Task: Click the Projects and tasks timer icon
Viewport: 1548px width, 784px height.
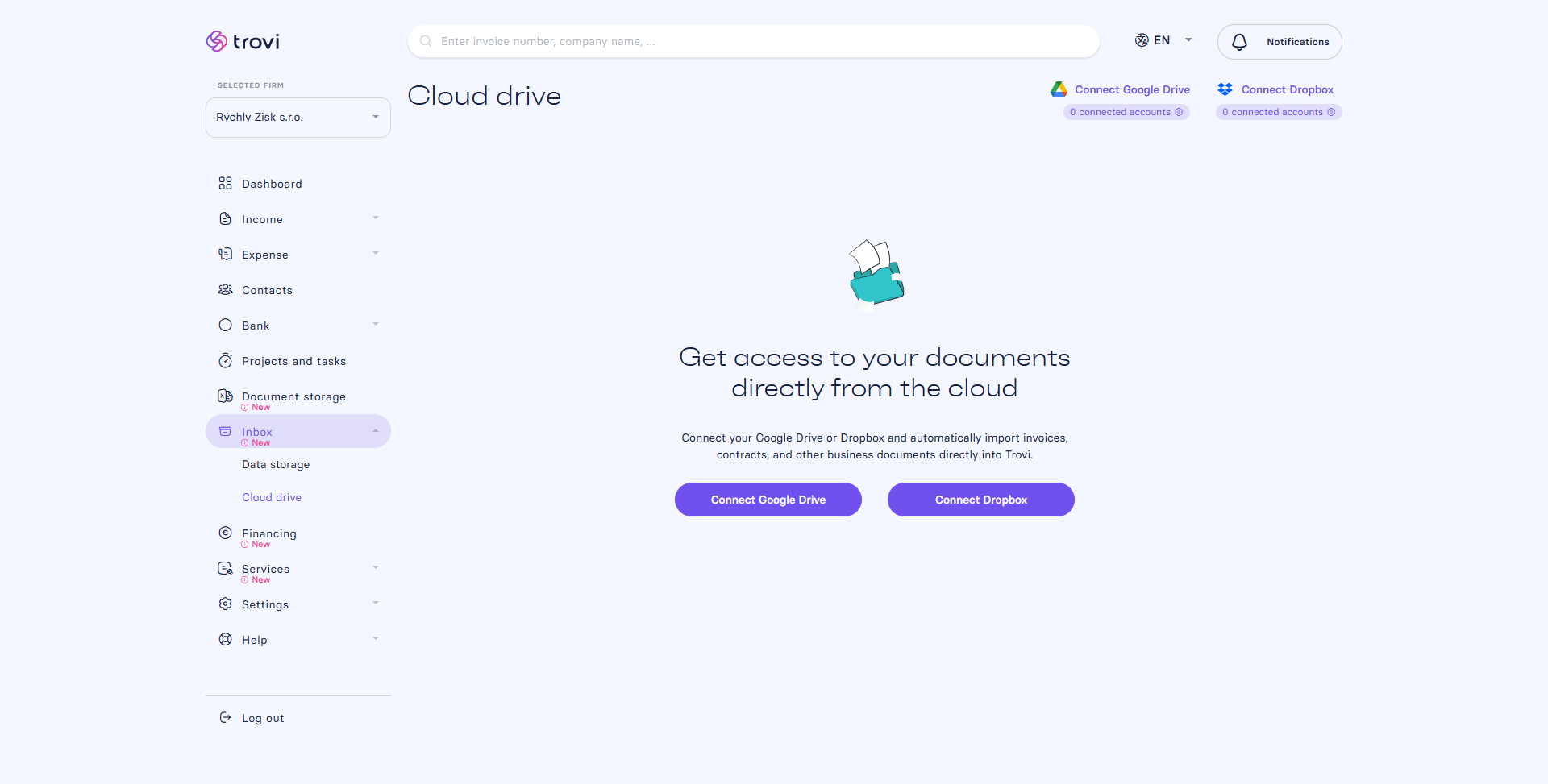Action: pos(225,360)
